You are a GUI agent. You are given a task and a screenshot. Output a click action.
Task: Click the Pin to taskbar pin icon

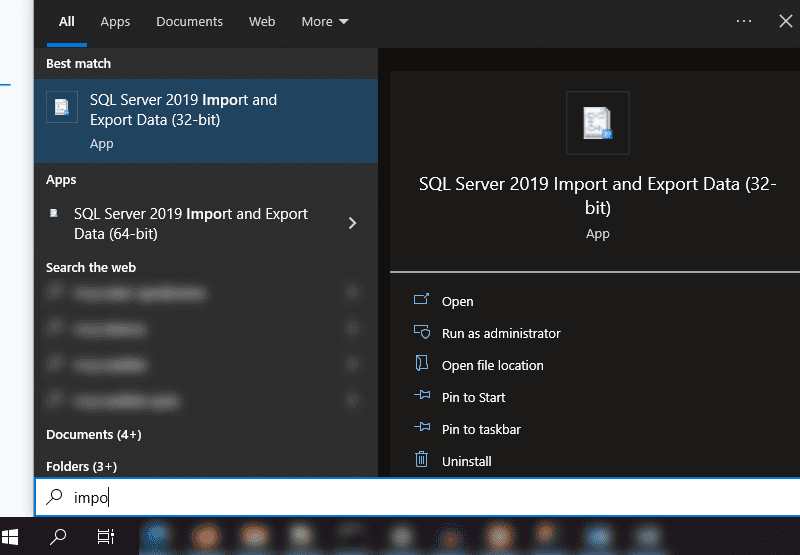click(x=422, y=426)
